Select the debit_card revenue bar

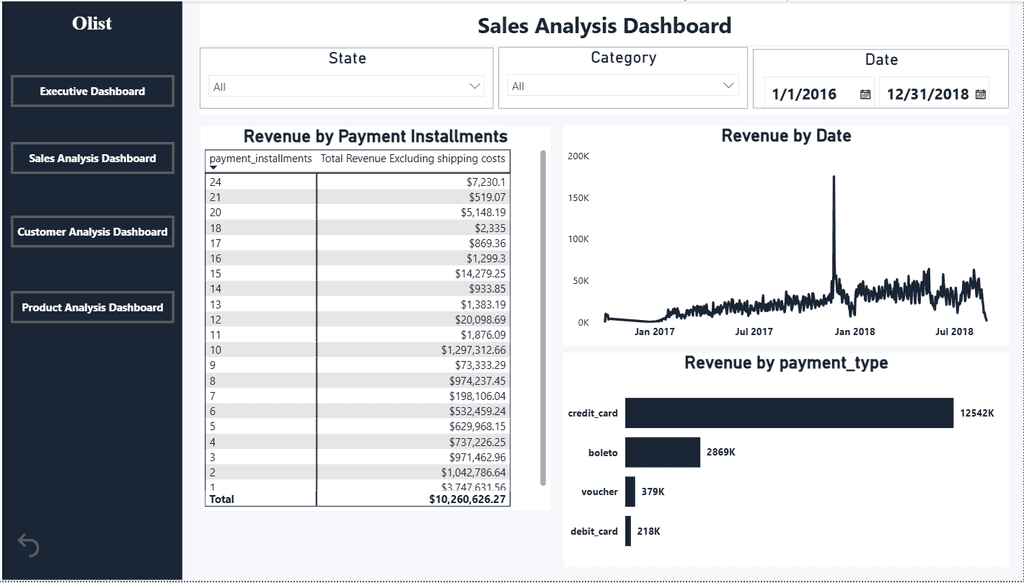[628, 531]
